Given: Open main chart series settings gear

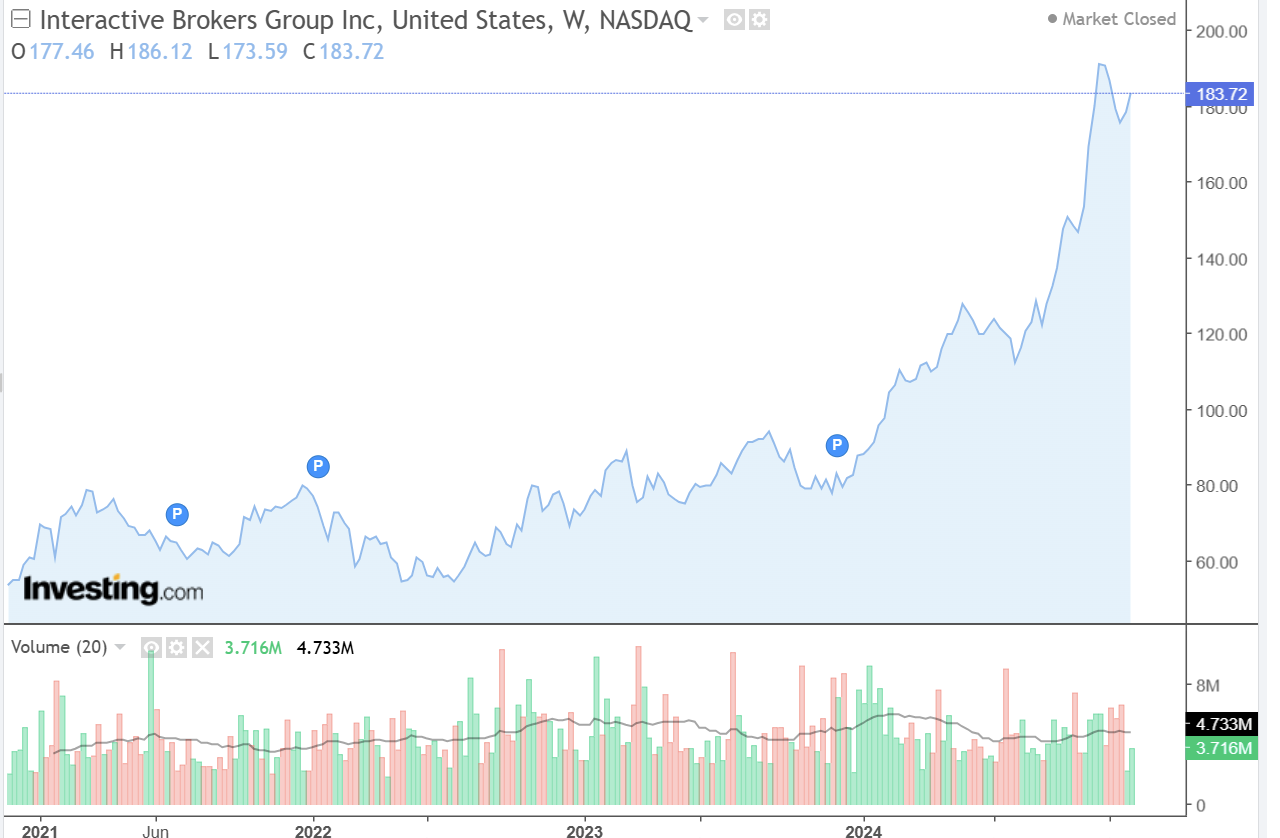Looking at the screenshot, I should click(x=759, y=20).
